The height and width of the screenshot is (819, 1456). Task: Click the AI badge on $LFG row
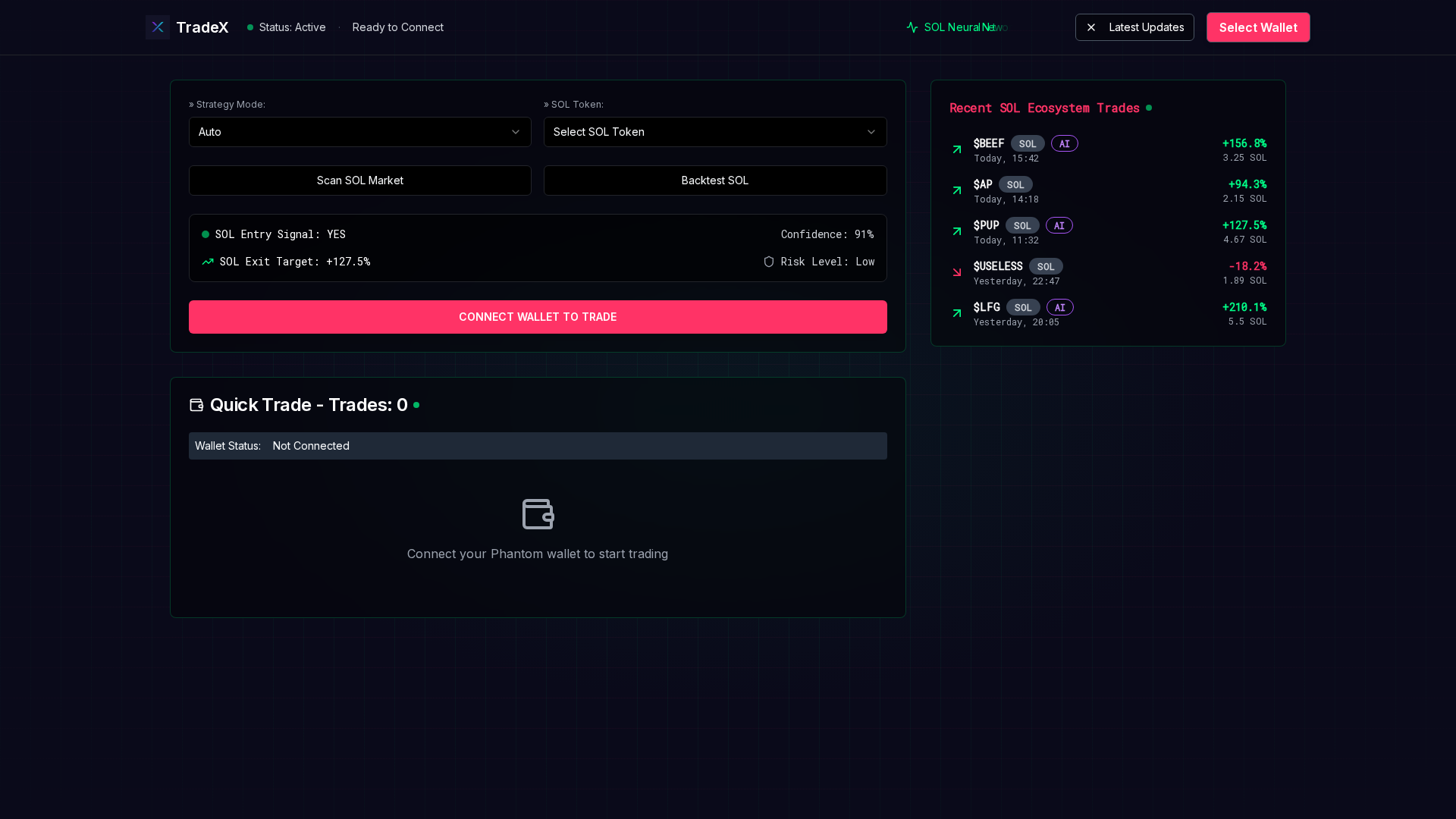coord(1060,307)
